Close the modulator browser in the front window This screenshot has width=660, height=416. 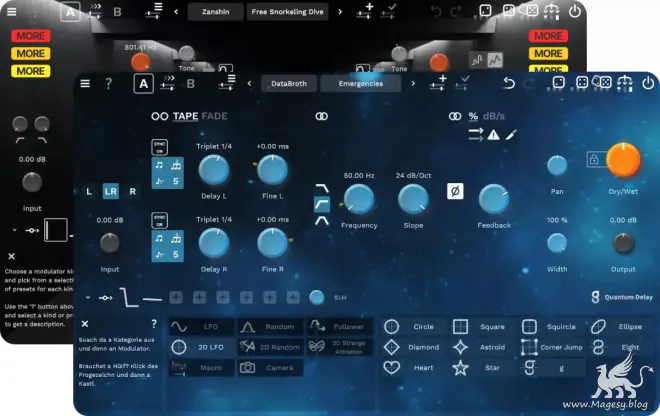[x=85, y=324]
